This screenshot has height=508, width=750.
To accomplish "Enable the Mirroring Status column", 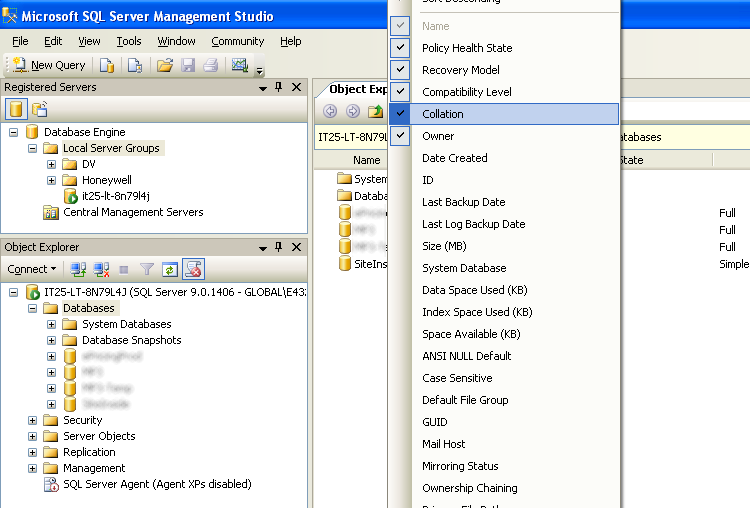I will [504, 466].
